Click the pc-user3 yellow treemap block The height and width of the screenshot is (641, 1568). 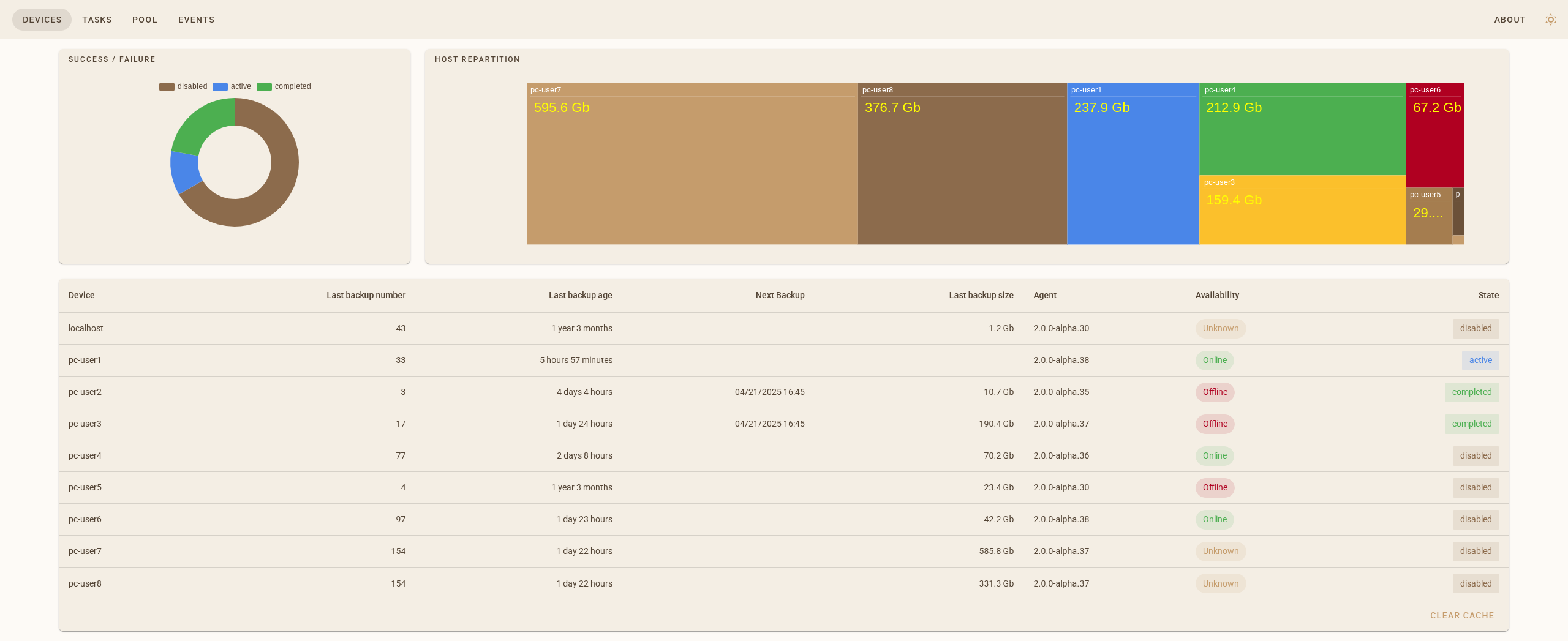[x=1302, y=210]
